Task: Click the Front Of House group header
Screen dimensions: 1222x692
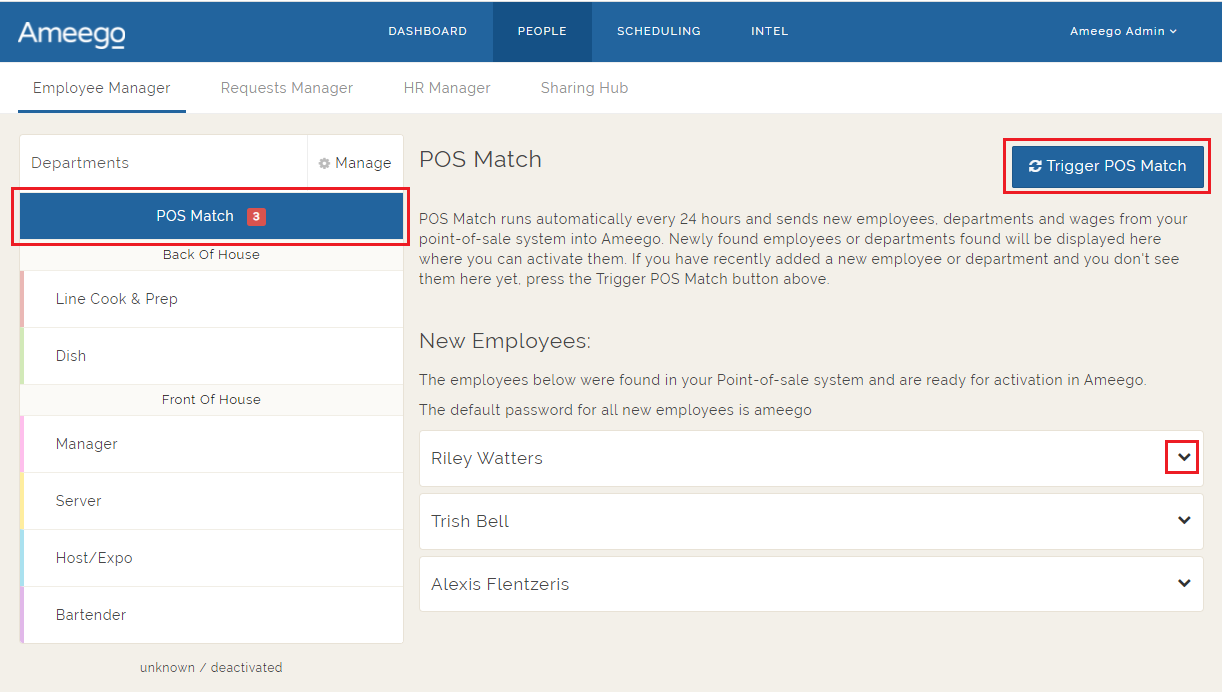Action: pos(211,400)
